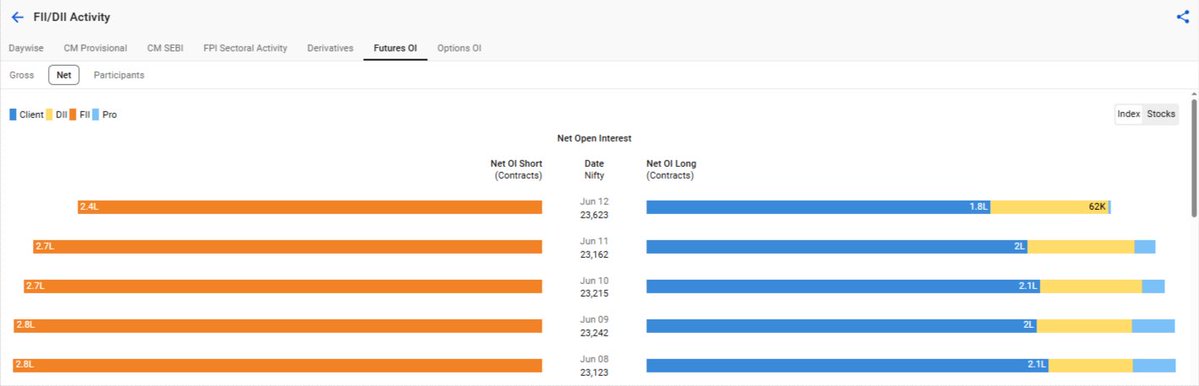Click the Jun 12 blue Client long bar

tap(818, 207)
